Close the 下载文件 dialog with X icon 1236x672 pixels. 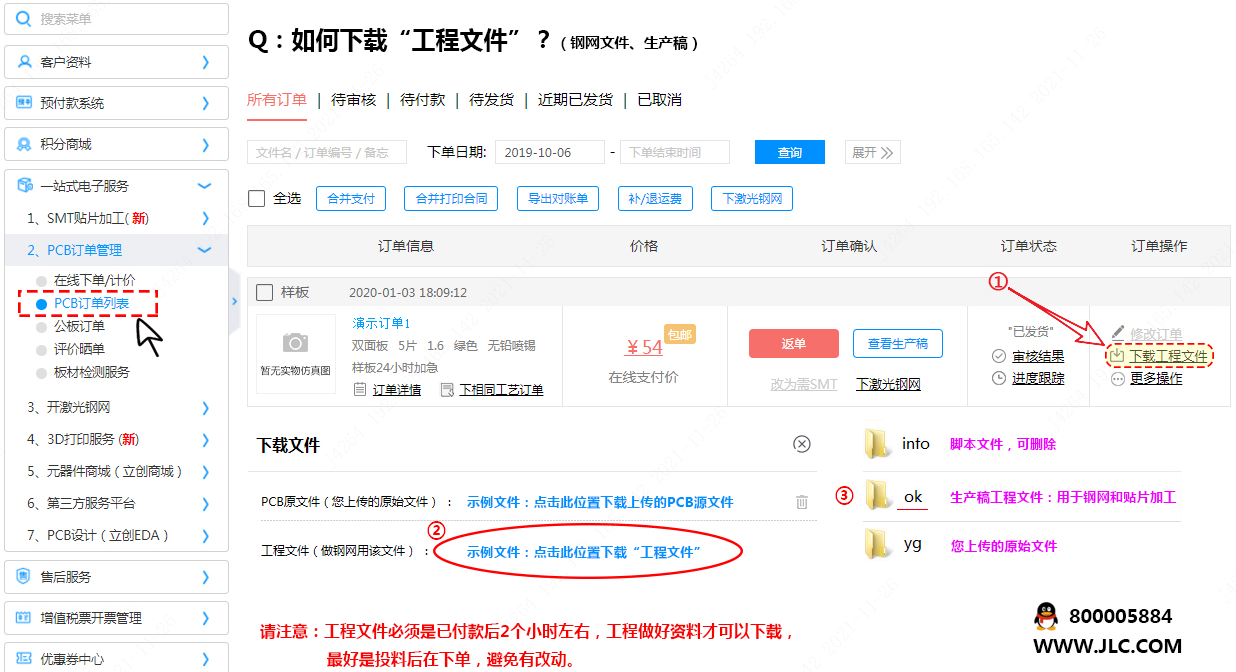[x=801, y=445]
